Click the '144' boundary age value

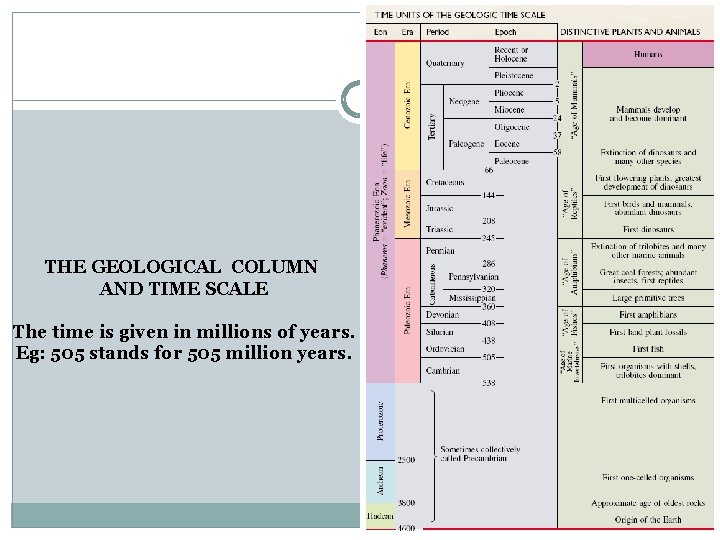(x=489, y=195)
